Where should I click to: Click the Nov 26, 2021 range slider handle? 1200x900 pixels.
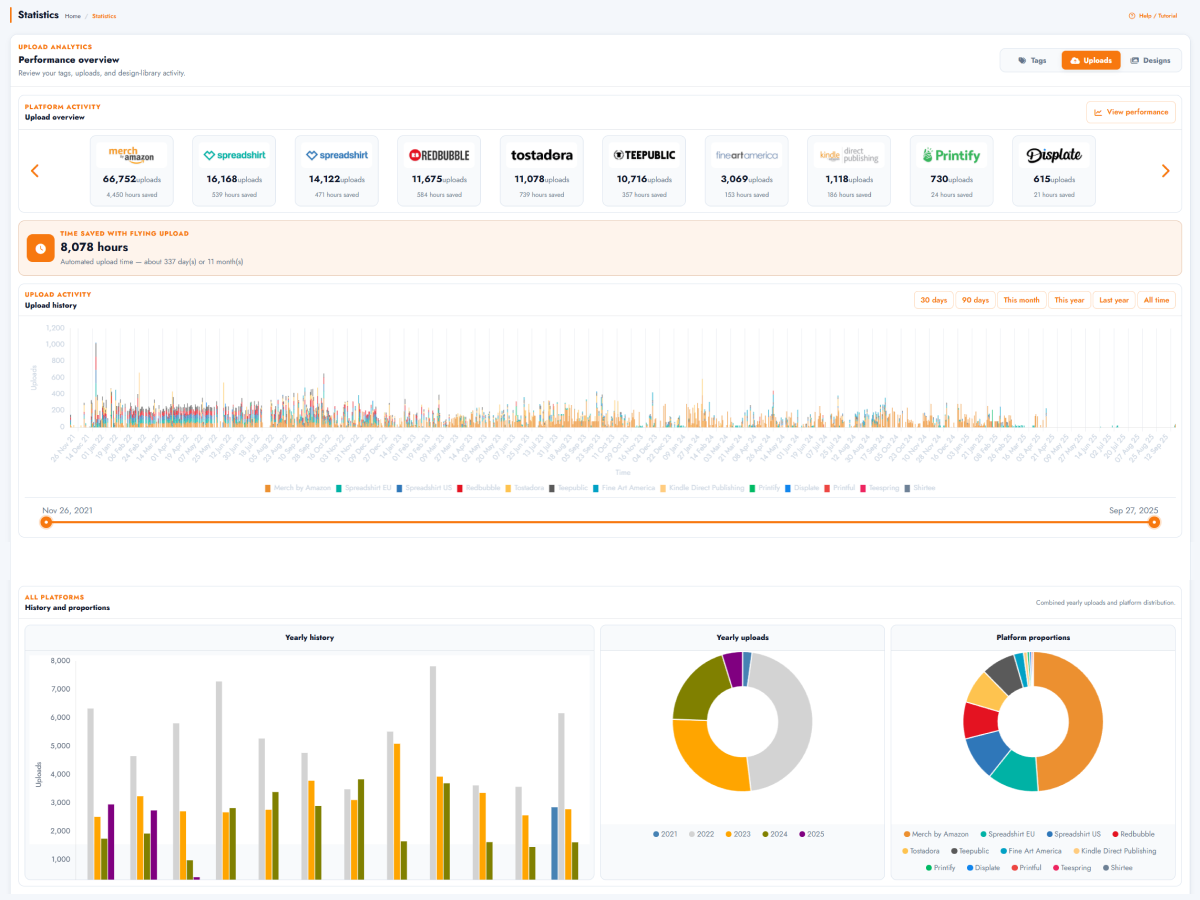46,522
